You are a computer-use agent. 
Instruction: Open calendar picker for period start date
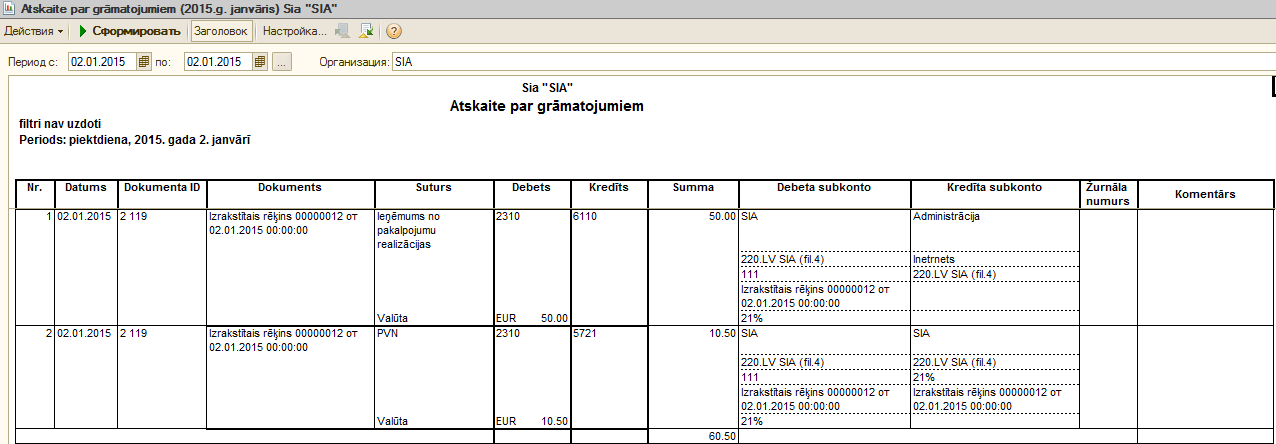coord(144,62)
